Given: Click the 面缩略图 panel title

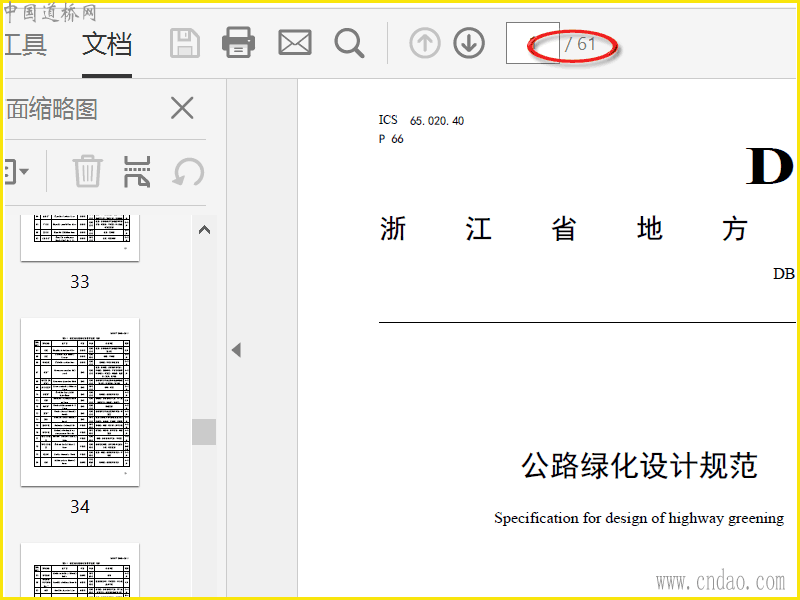Looking at the screenshot, I should pyautogui.click(x=51, y=109).
